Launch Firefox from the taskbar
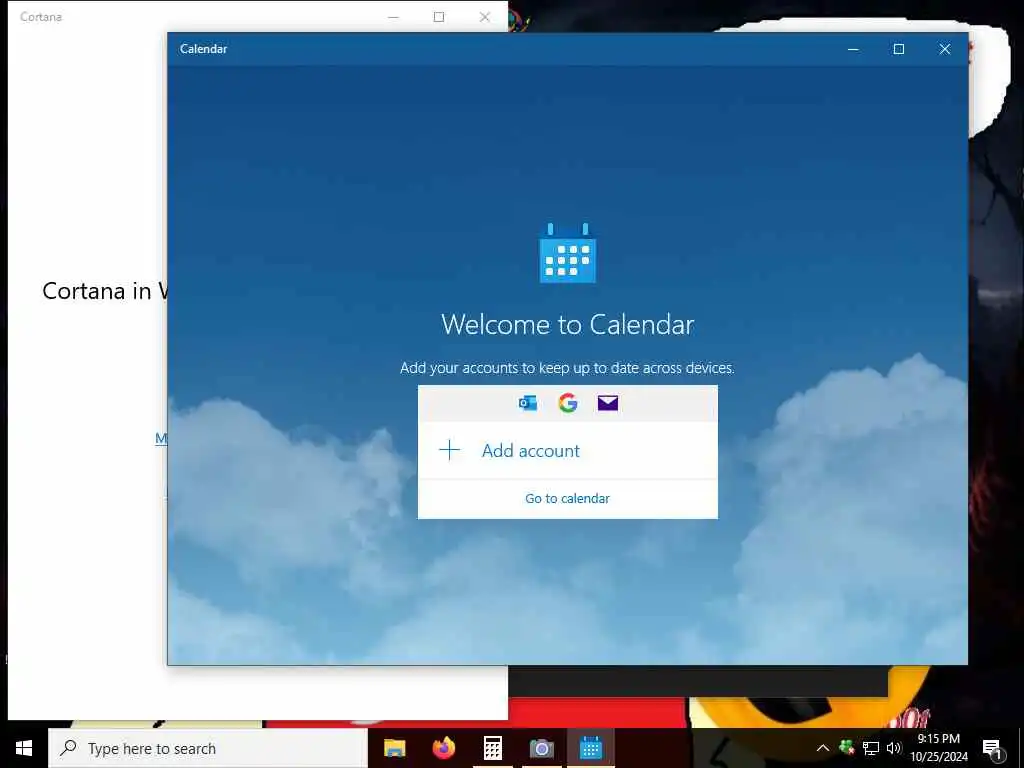This screenshot has width=1024, height=768. (443, 748)
